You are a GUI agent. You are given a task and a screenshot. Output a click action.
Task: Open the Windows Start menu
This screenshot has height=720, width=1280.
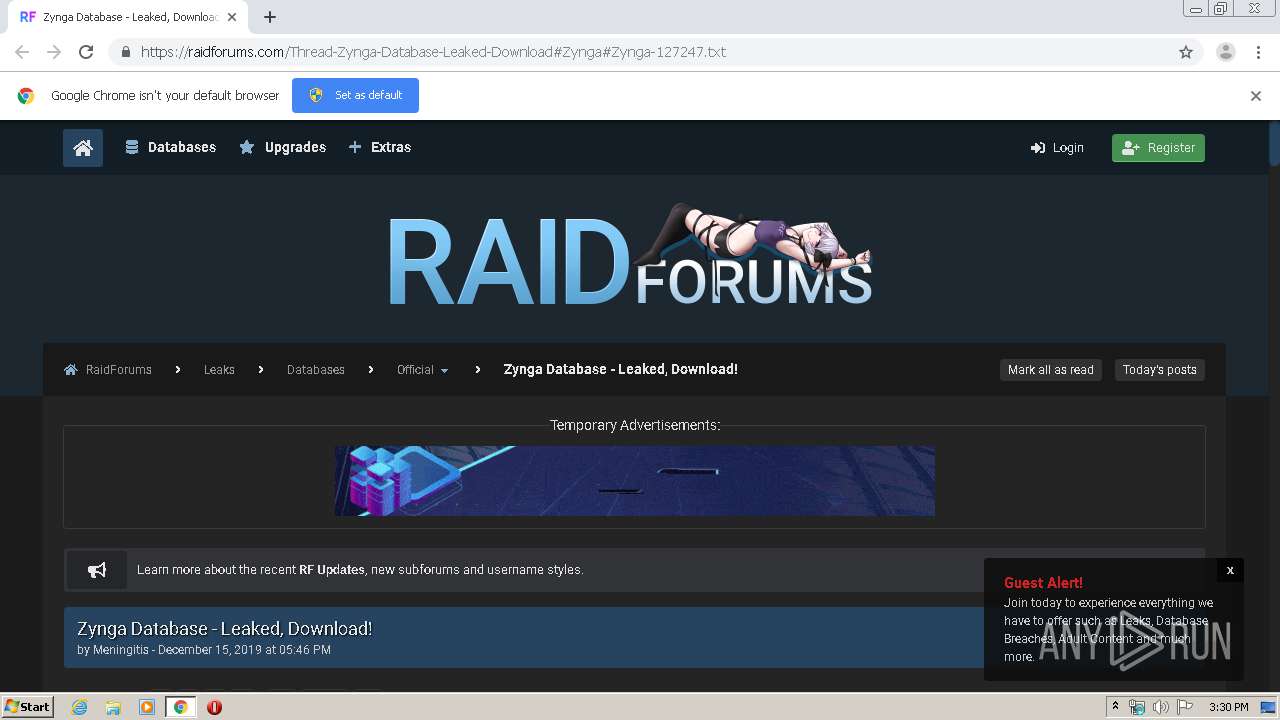(x=28, y=706)
